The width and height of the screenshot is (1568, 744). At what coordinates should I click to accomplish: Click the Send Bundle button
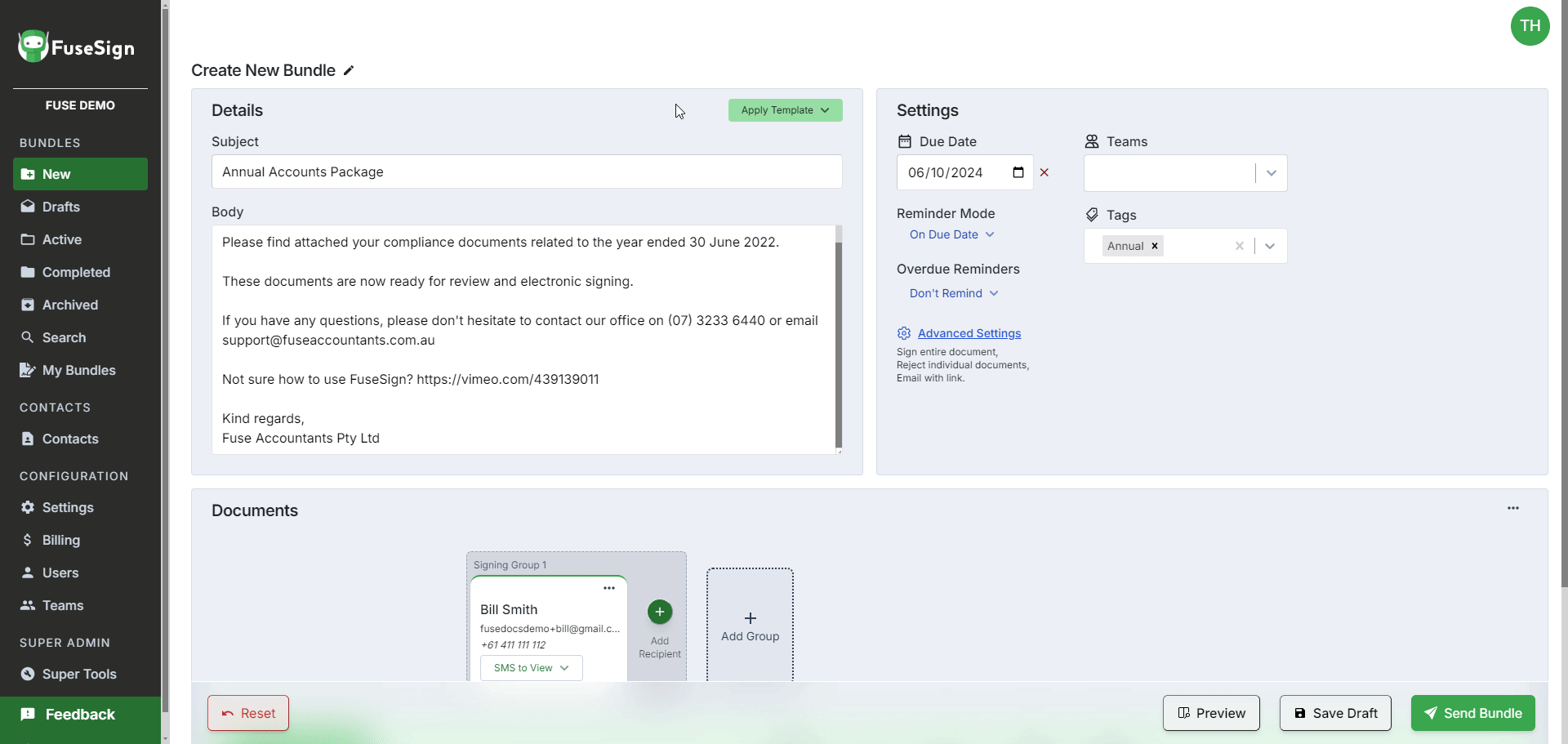1473,713
